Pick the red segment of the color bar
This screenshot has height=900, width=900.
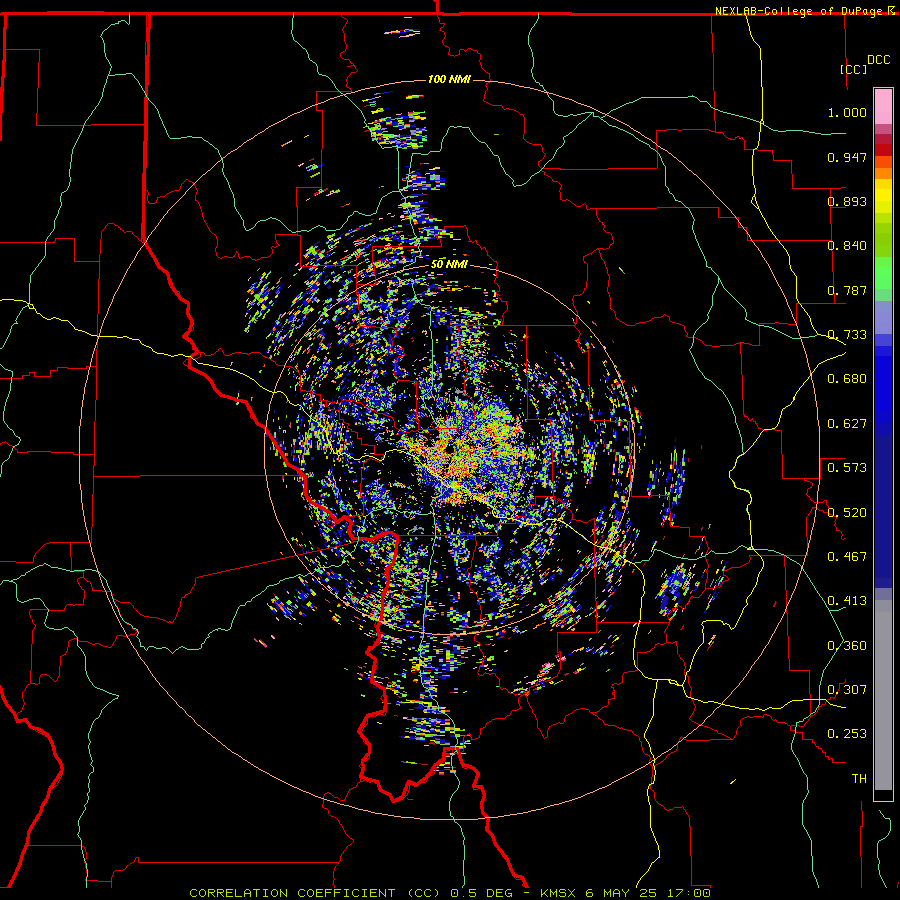click(x=883, y=150)
